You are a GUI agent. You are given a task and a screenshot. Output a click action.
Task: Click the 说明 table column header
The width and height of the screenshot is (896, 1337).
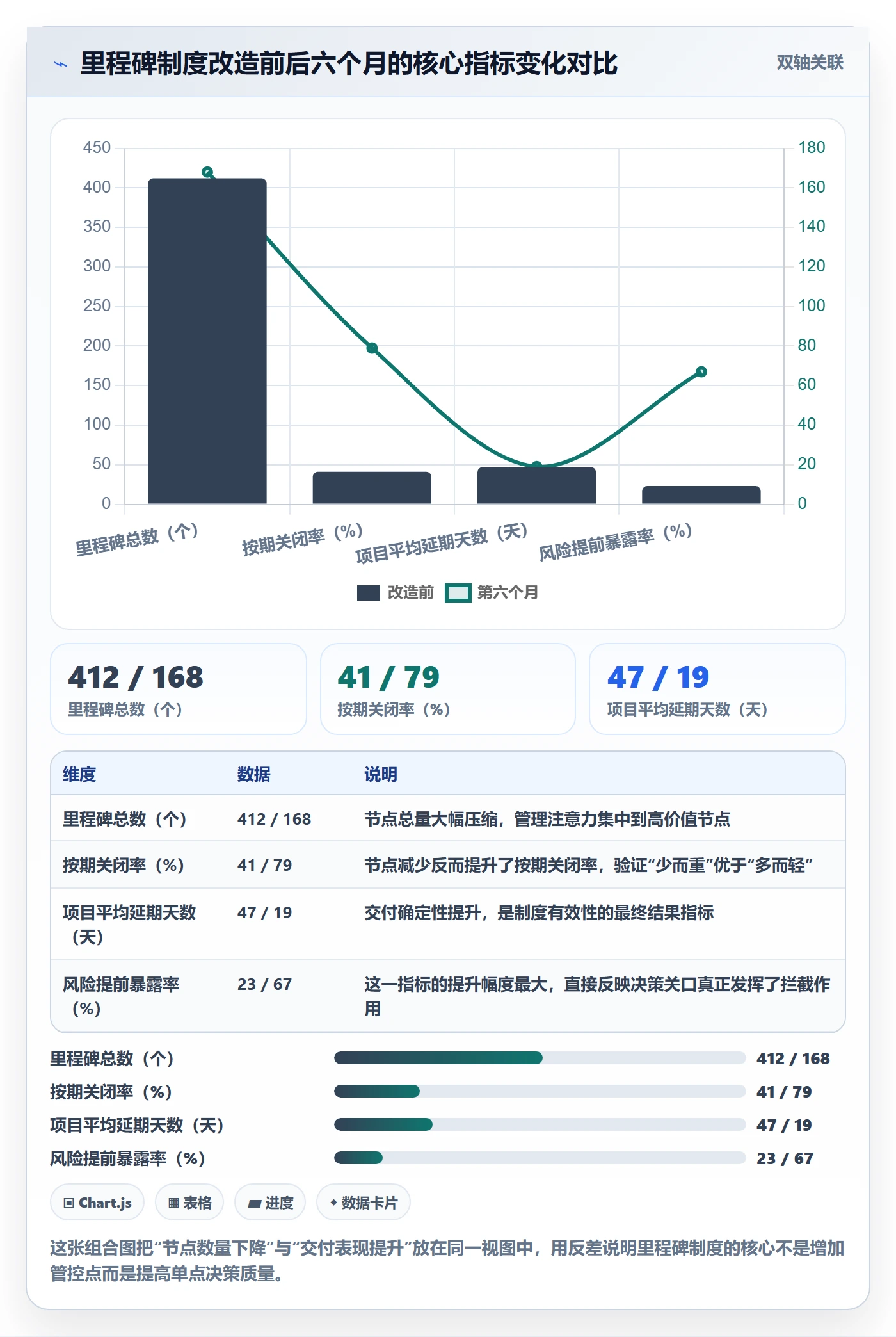click(x=381, y=774)
